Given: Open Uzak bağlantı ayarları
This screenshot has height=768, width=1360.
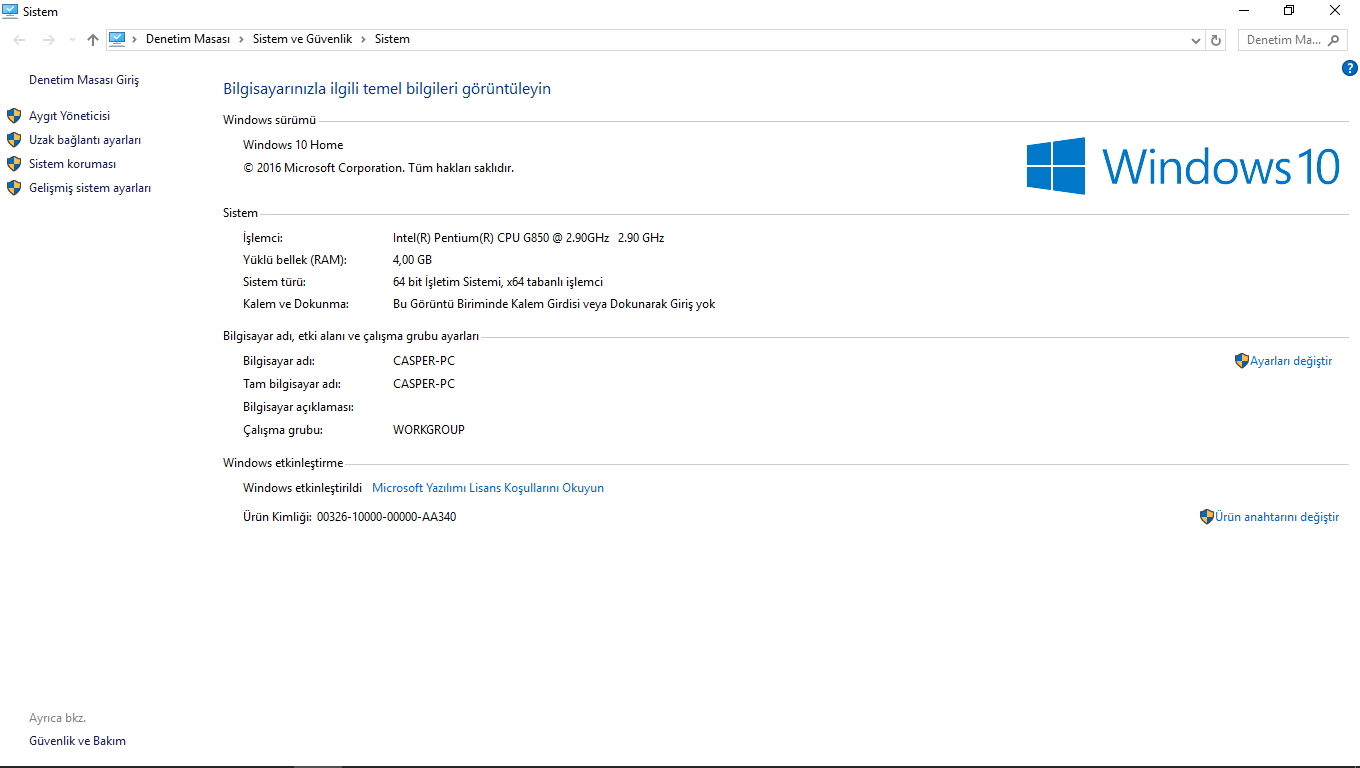Looking at the screenshot, I should click(85, 140).
